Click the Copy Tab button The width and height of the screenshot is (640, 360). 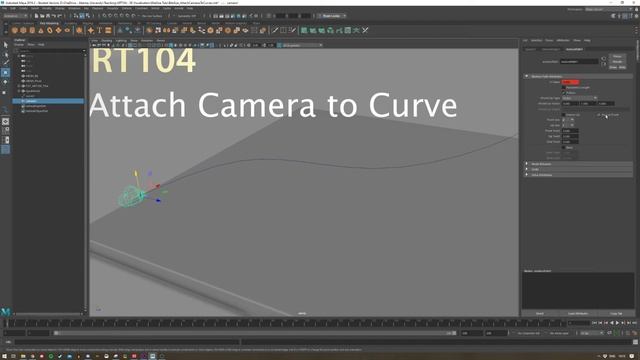[616, 313]
